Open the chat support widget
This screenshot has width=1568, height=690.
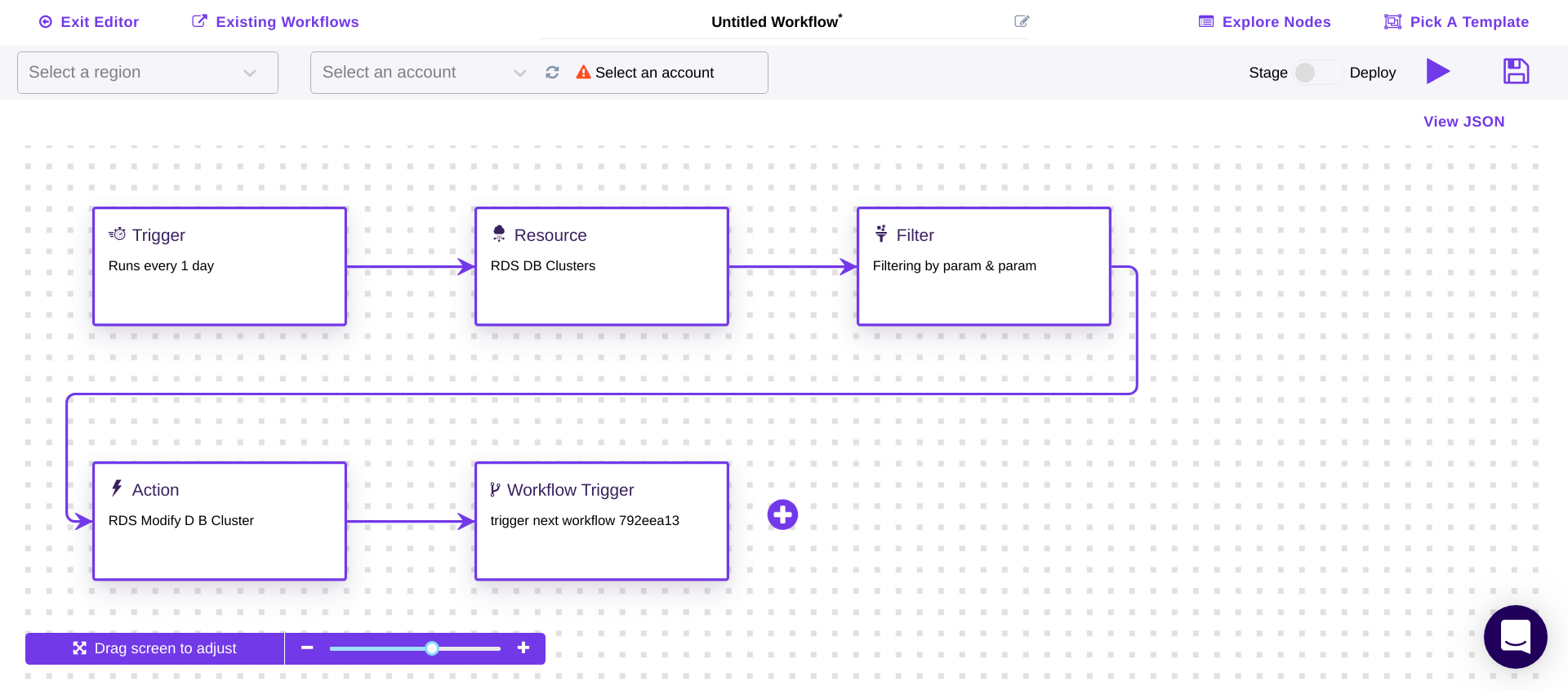[x=1516, y=637]
